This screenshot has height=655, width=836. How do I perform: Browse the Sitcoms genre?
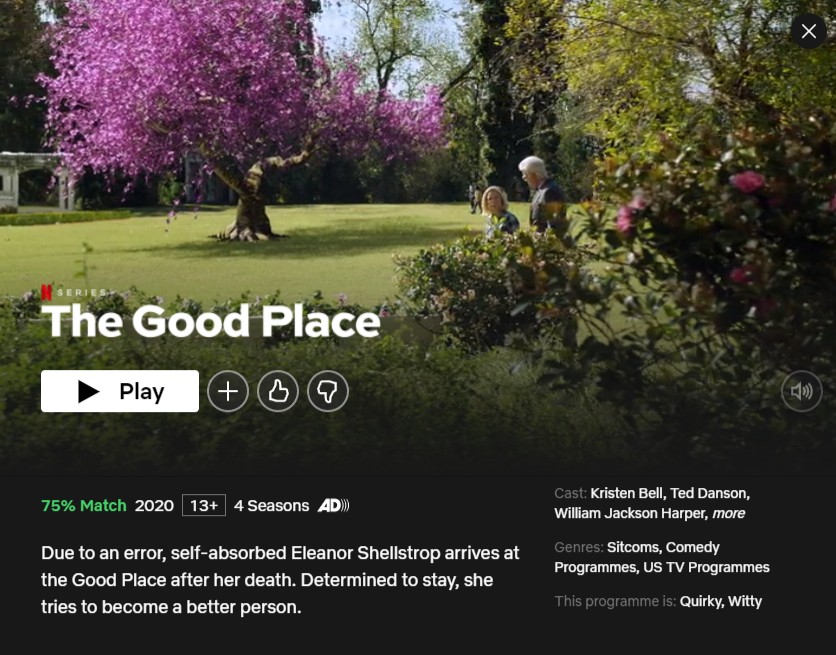[x=633, y=547]
